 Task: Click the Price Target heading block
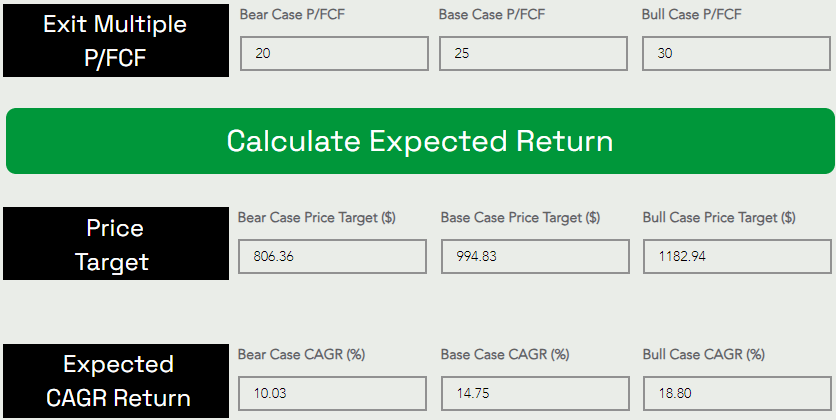coord(116,244)
